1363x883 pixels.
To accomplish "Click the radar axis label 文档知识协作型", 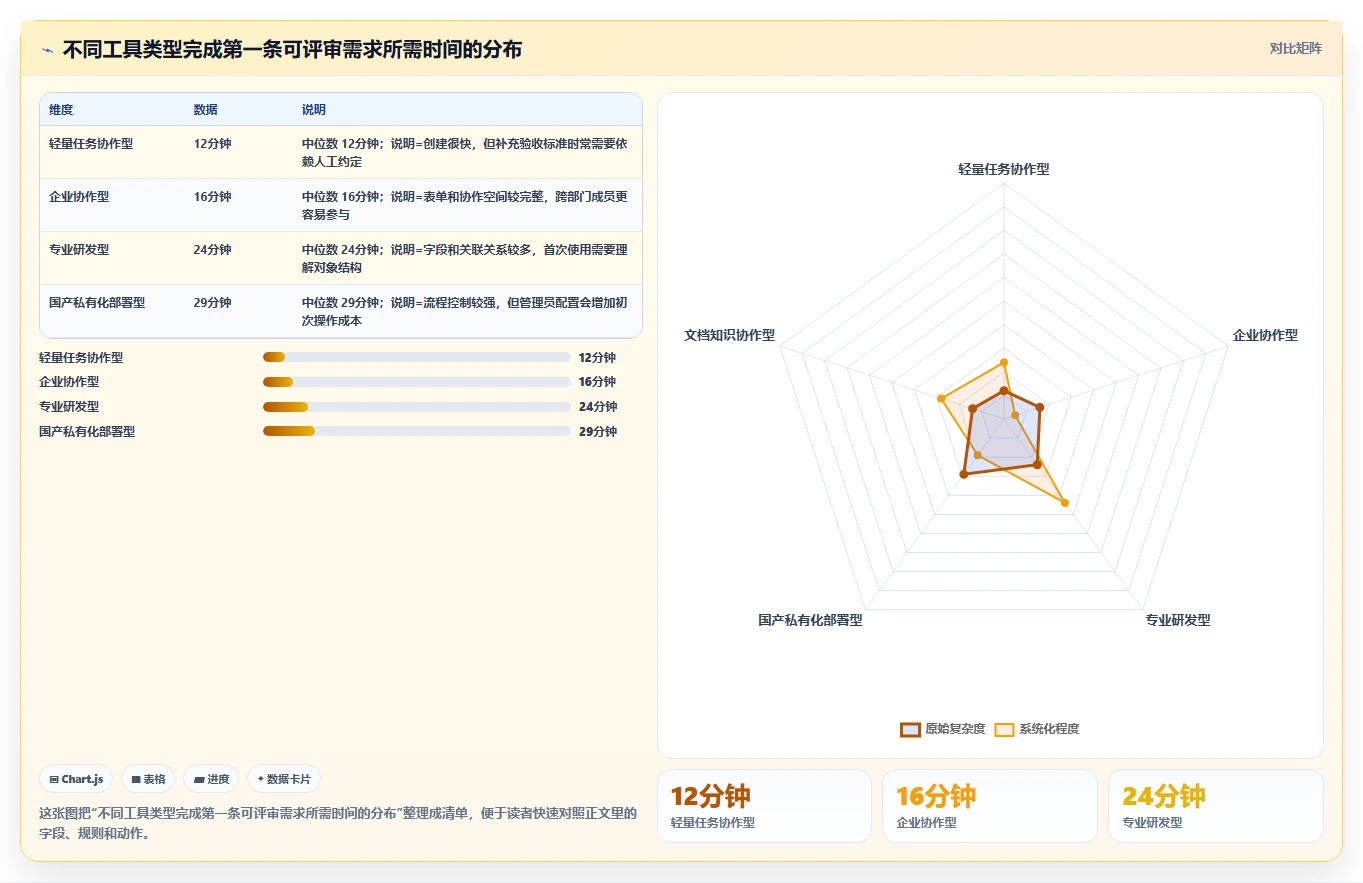I will 729,335.
